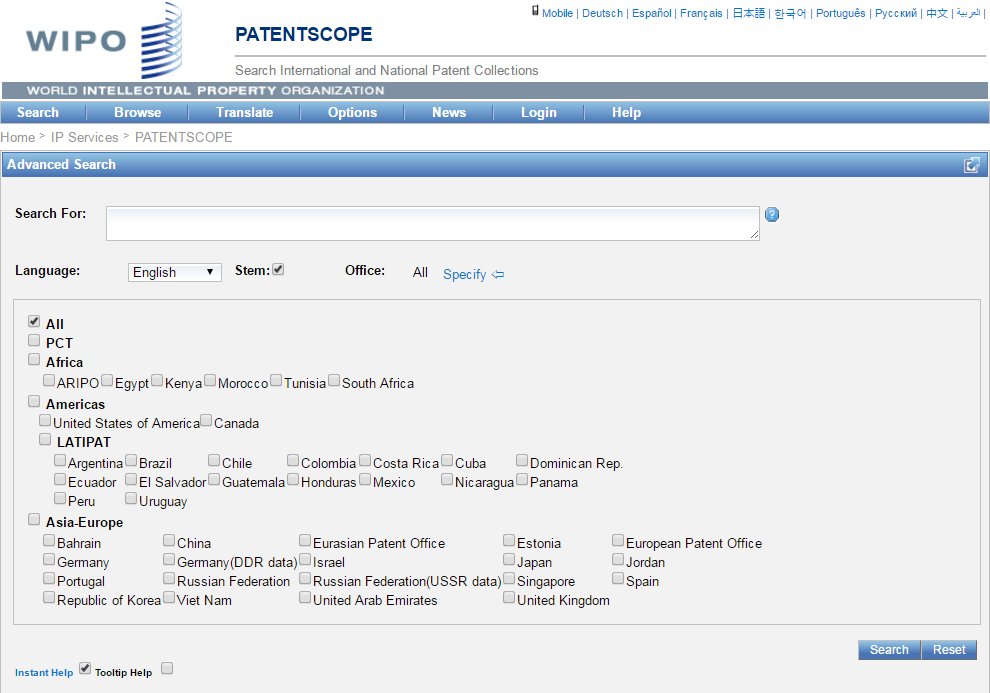Click the Specify office link

pos(464,275)
